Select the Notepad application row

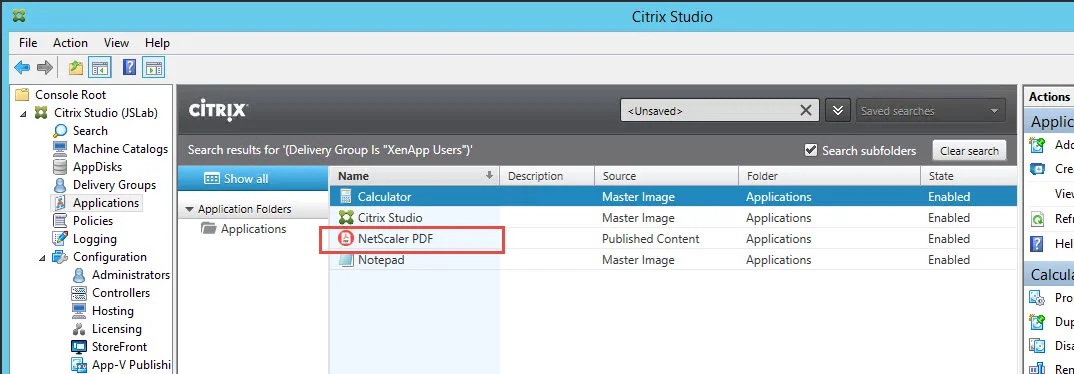click(673, 260)
